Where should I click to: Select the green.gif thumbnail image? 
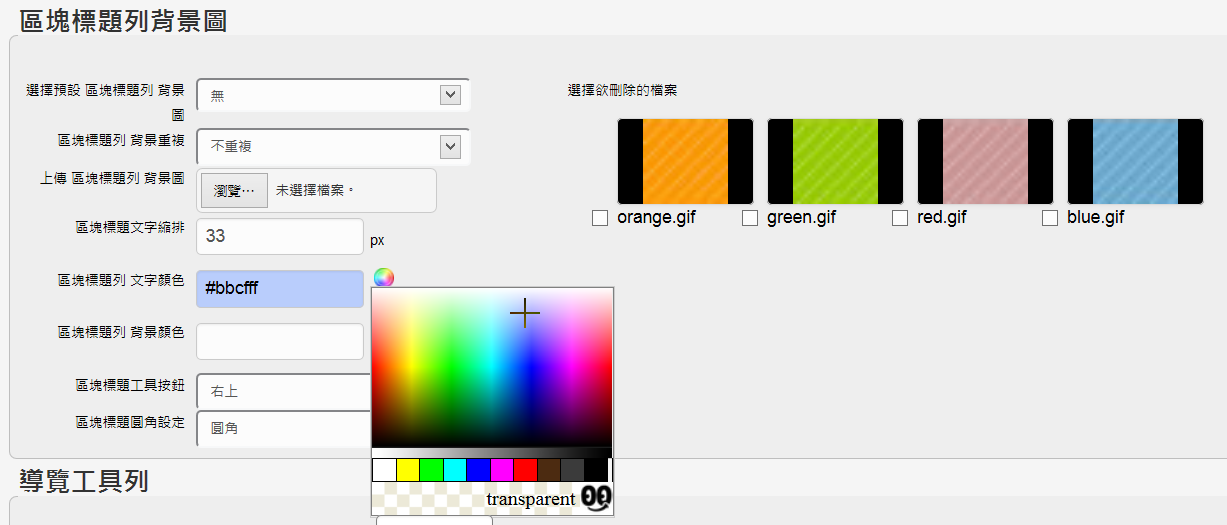[835, 161]
